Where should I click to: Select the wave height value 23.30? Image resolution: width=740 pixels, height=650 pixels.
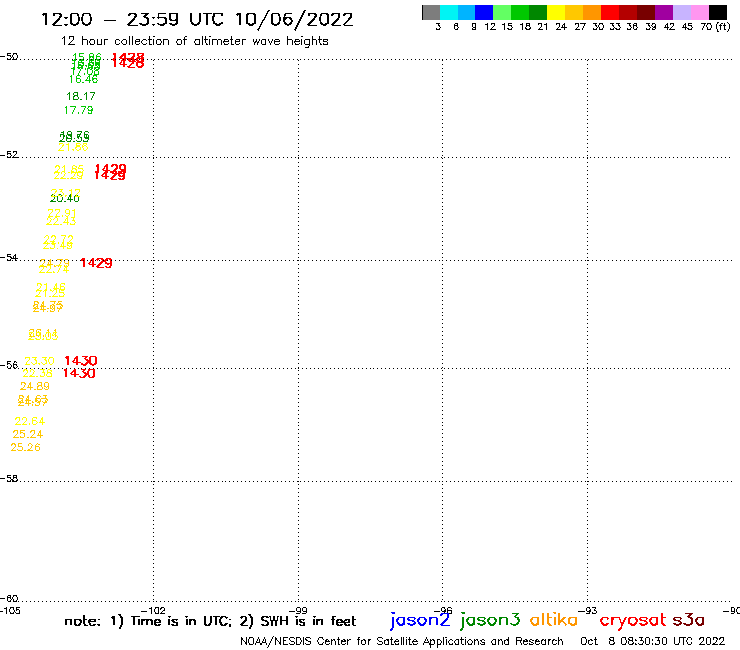[39, 361]
